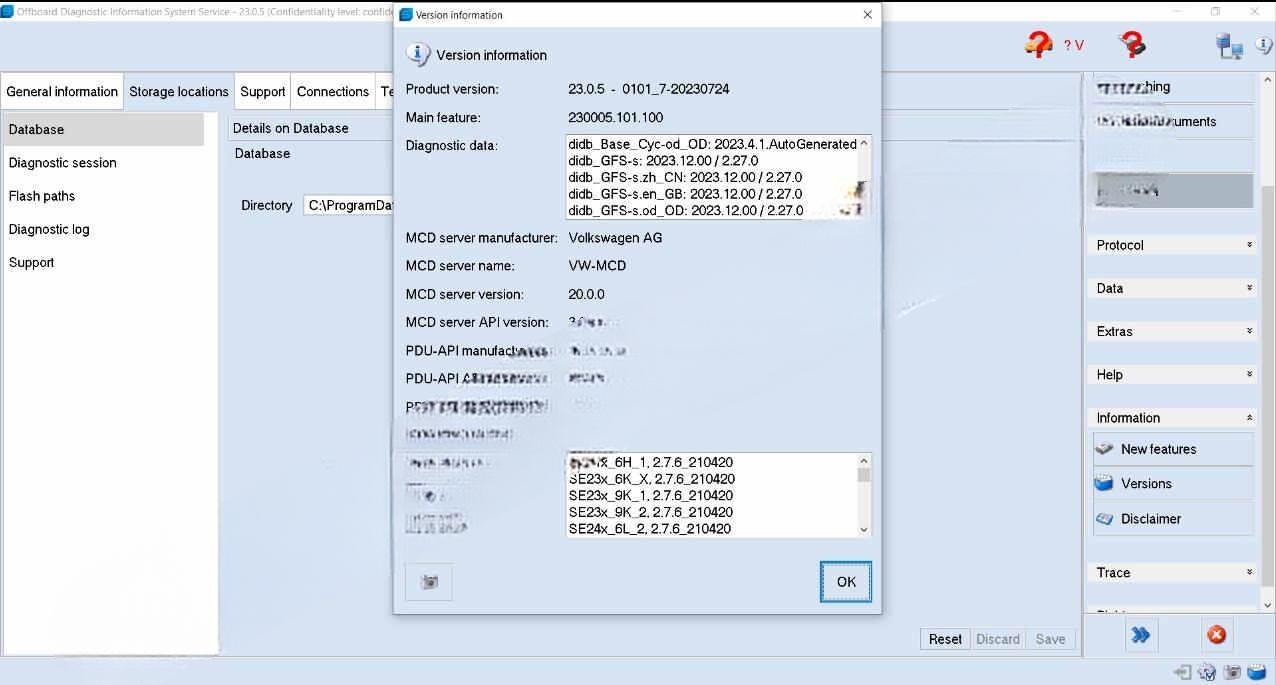
Task: Click the screenshot camera button in the dialog
Action: (429, 582)
